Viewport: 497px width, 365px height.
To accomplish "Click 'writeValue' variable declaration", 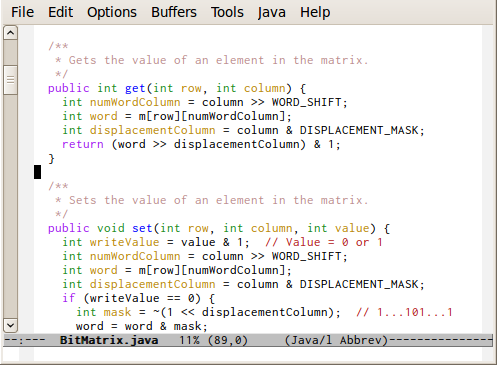I will point(124,242).
